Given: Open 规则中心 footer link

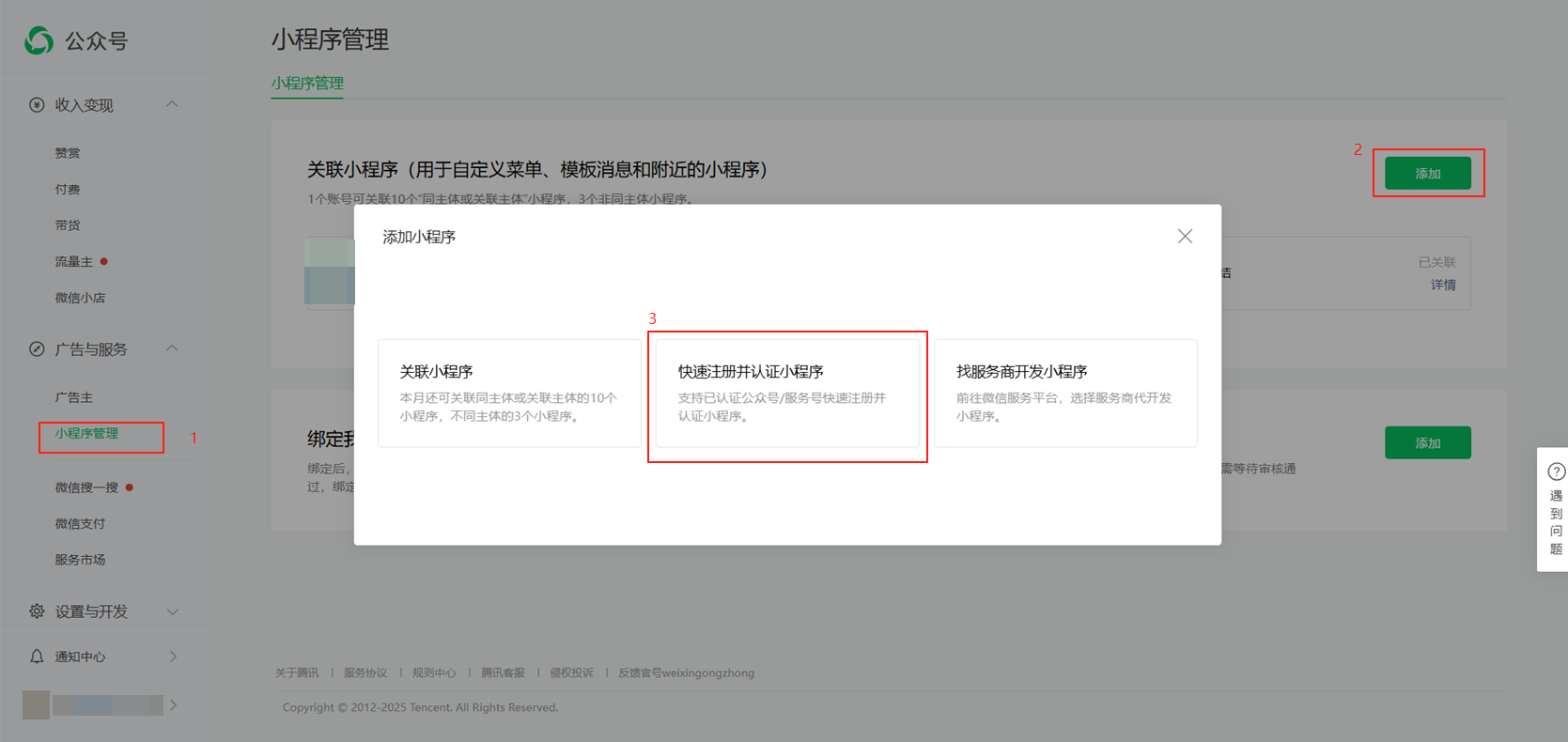Looking at the screenshot, I should (434, 672).
